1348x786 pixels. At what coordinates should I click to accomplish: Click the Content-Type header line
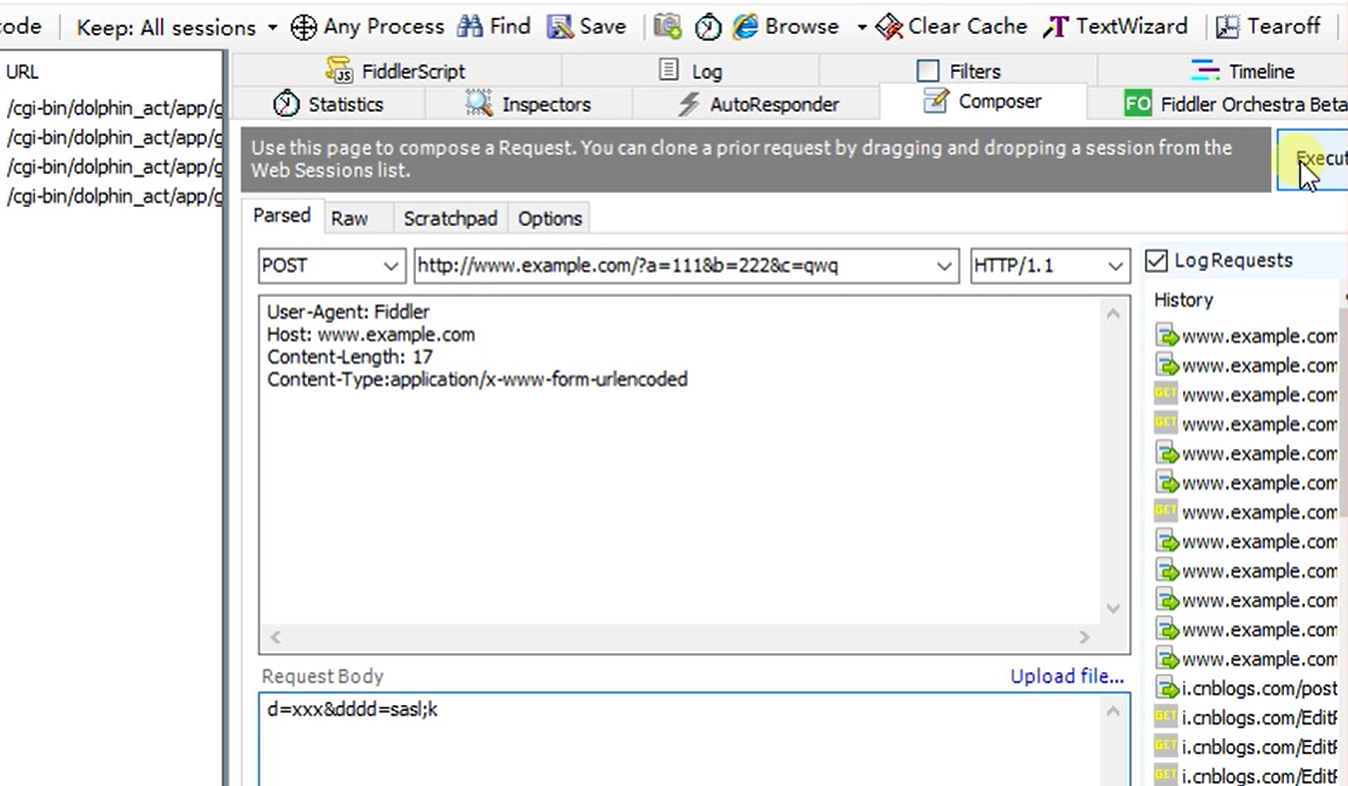coord(477,379)
